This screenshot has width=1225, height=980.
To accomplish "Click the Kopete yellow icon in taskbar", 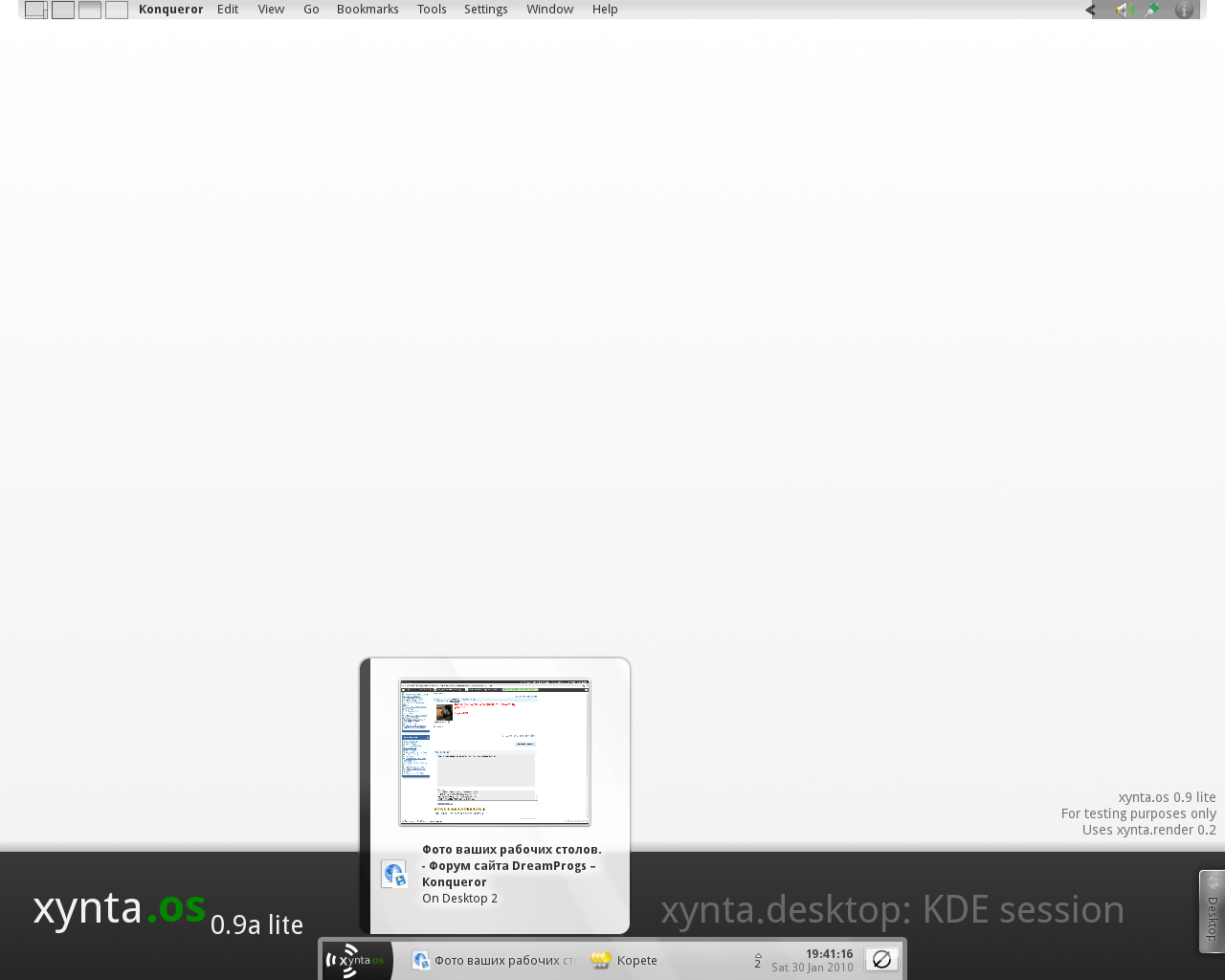I will pos(601,960).
